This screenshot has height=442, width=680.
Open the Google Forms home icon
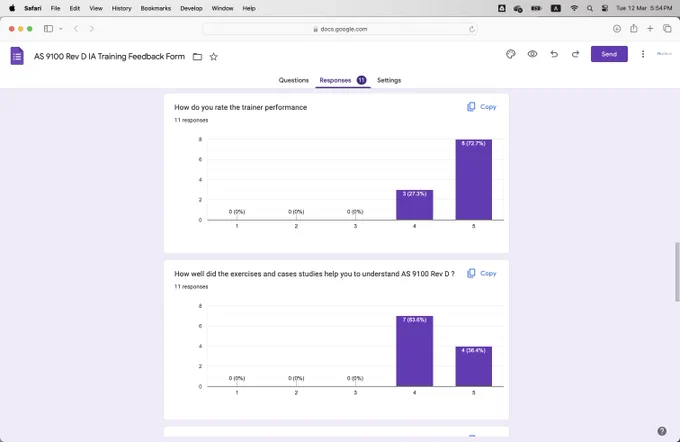click(17, 56)
